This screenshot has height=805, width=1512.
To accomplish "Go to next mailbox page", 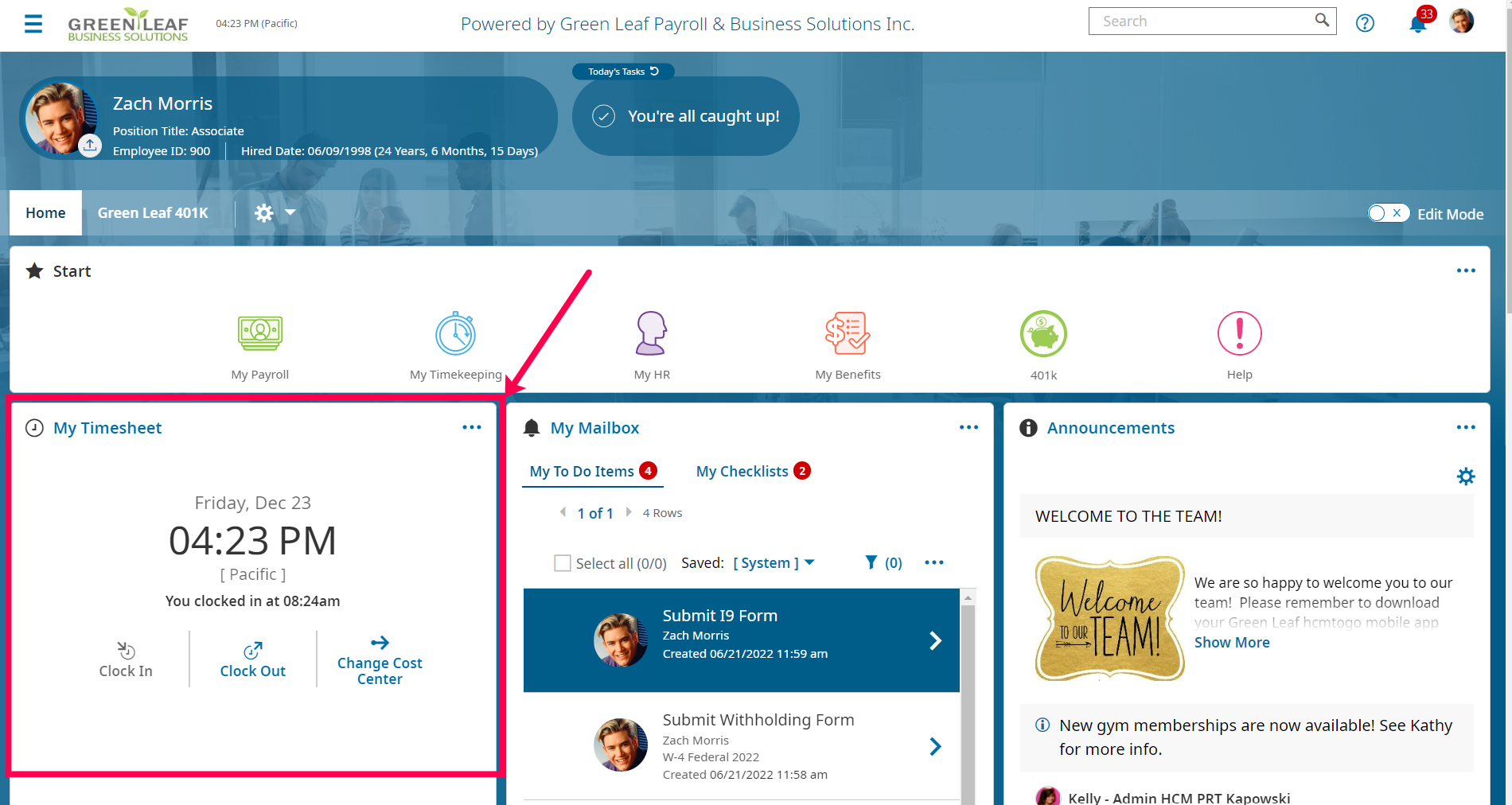I will click(x=629, y=512).
